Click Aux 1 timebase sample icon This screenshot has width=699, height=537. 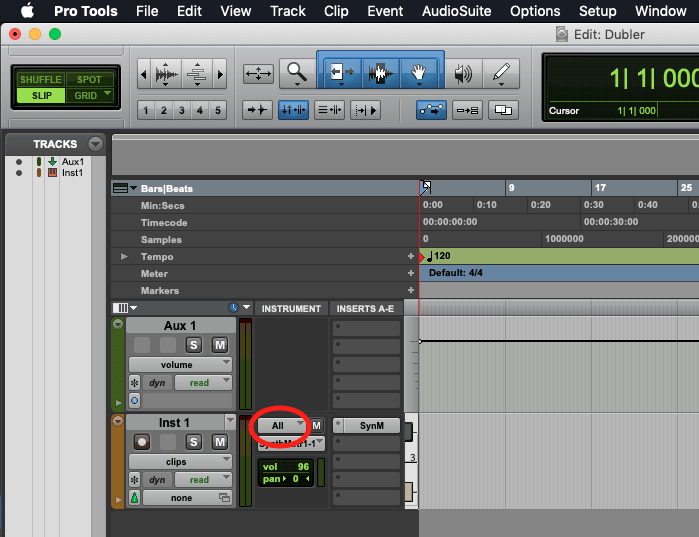[135, 401]
